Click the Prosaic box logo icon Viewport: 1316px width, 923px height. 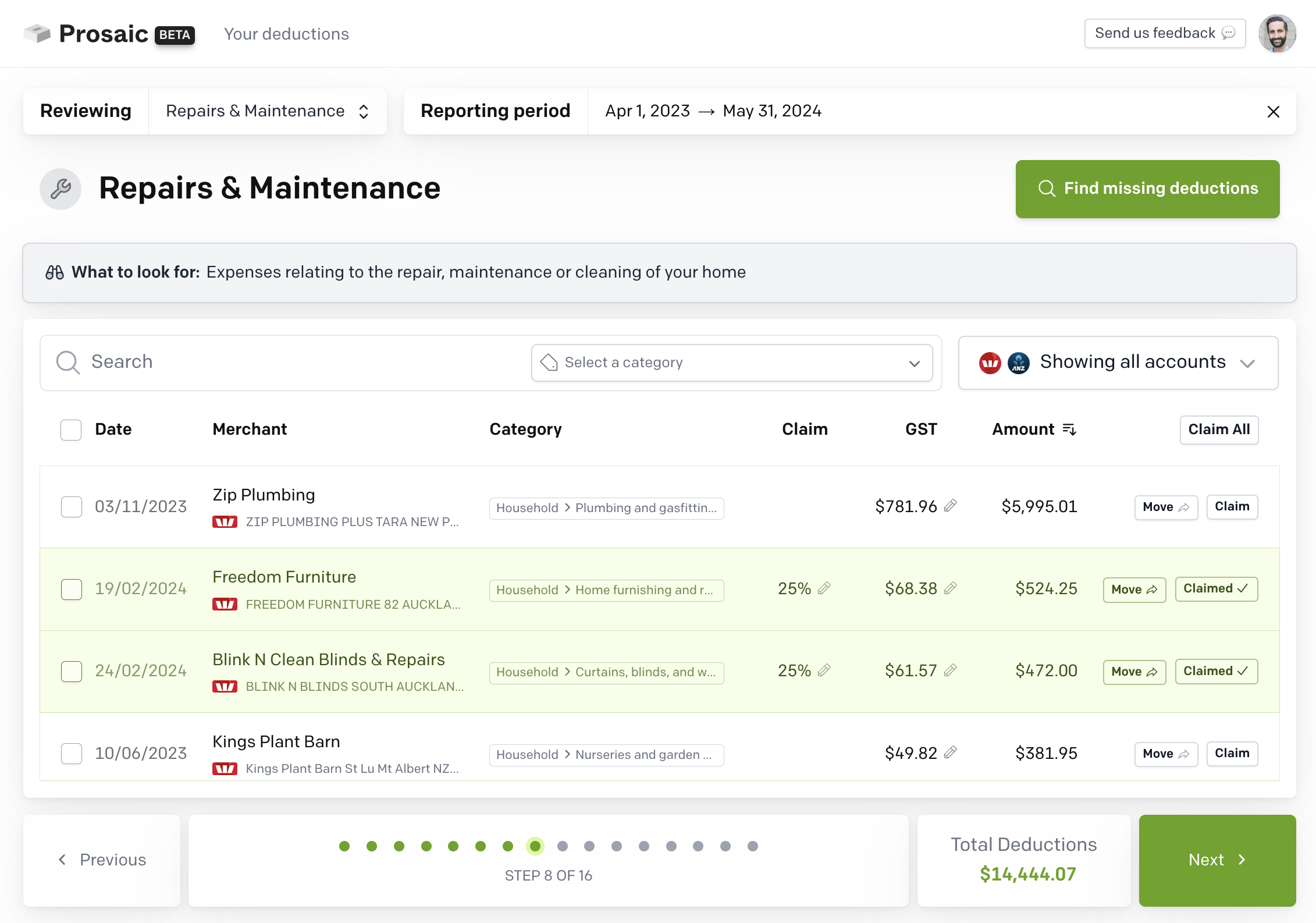[37, 33]
